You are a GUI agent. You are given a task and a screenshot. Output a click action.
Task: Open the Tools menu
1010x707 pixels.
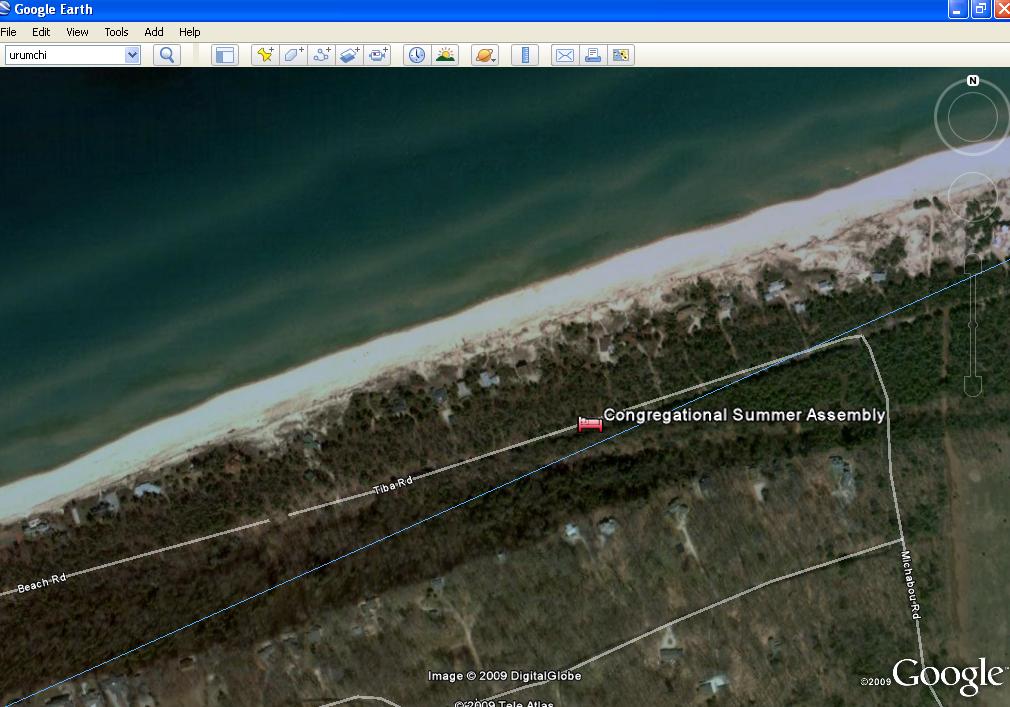click(116, 32)
